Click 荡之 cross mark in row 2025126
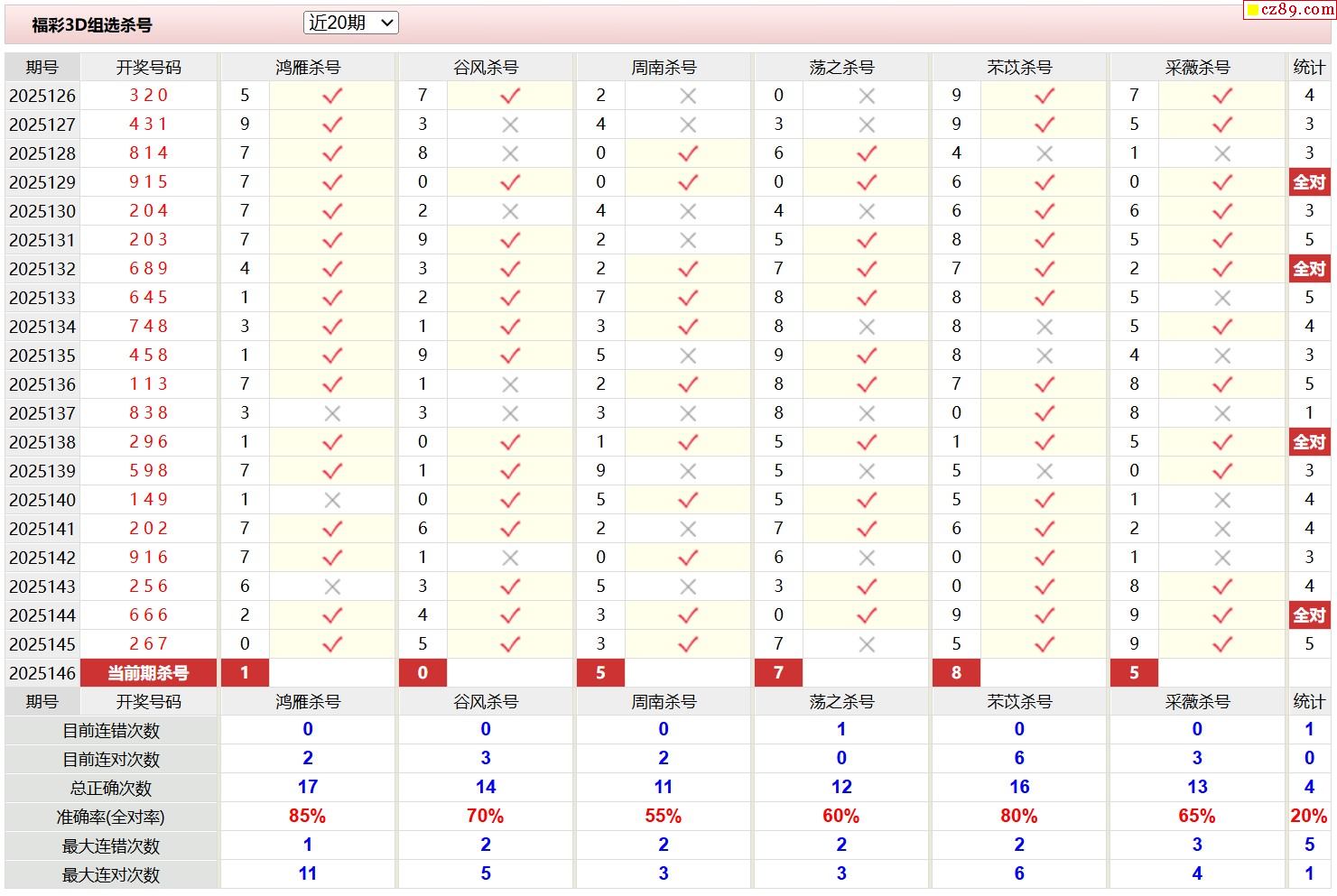1337x896 pixels. (x=867, y=96)
